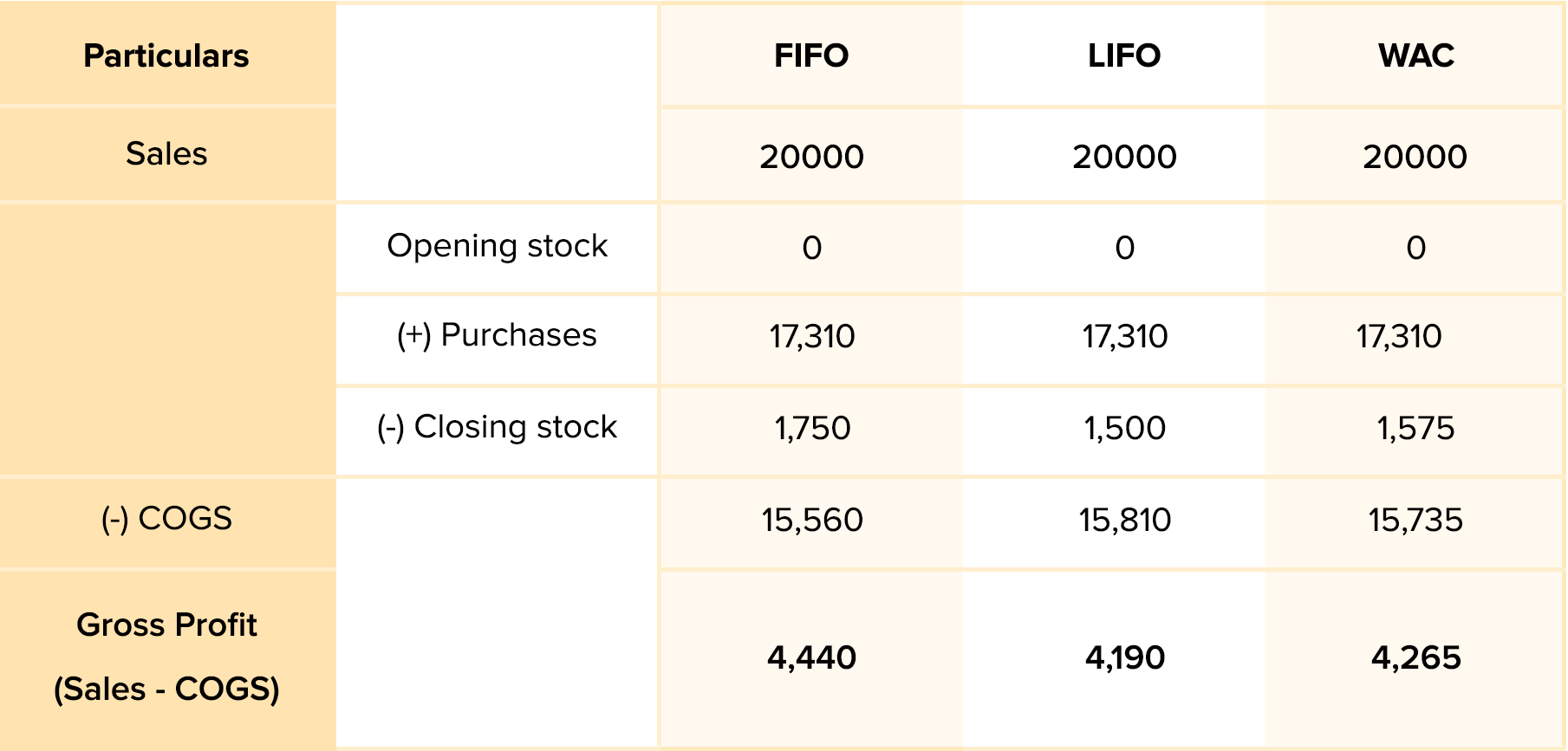
Task: Click the (-) Closing stock label
Action: click(x=498, y=427)
